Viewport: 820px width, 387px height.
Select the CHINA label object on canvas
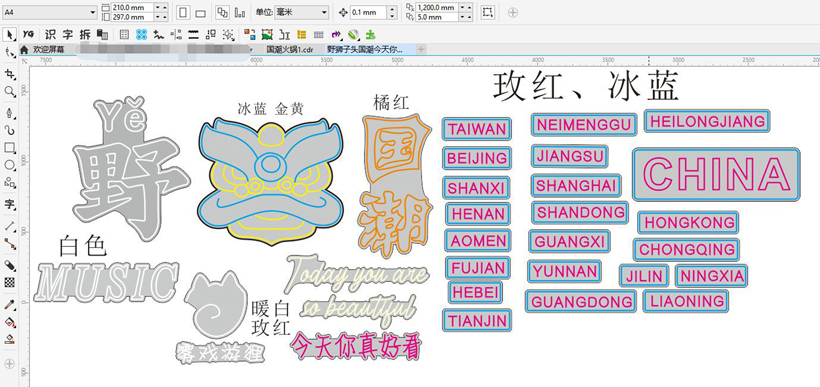click(716, 175)
